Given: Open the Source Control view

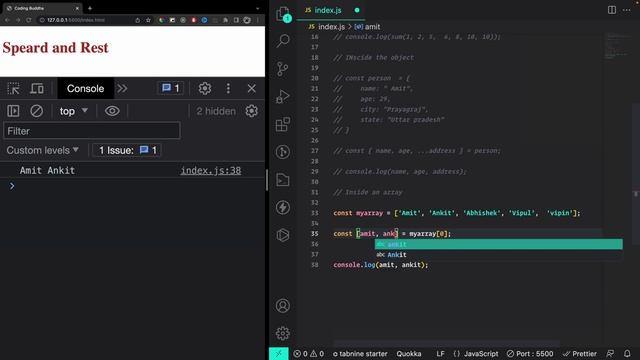Looking at the screenshot, I should [282, 69].
